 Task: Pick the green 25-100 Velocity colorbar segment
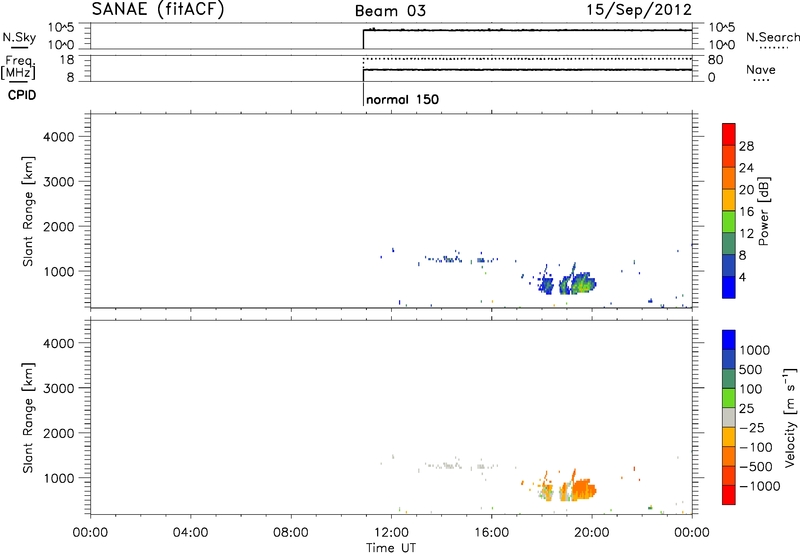point(729,398)
